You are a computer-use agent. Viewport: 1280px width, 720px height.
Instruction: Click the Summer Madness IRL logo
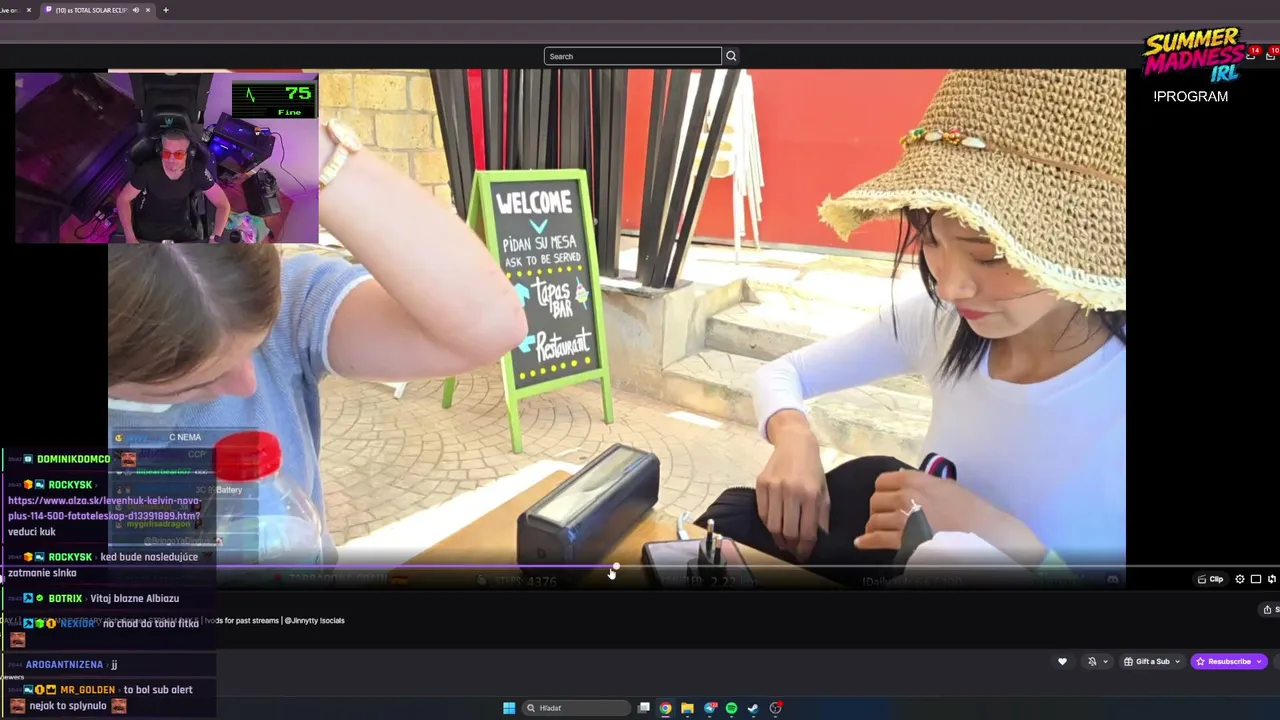(1193, 56)
